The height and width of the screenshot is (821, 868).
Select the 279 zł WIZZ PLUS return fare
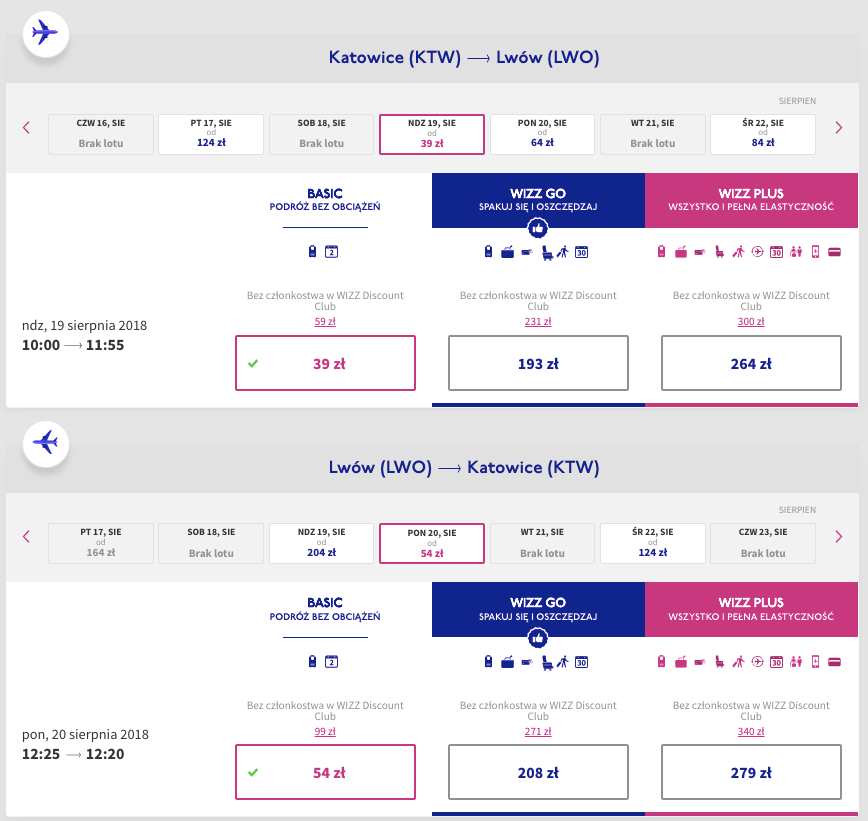751,772
